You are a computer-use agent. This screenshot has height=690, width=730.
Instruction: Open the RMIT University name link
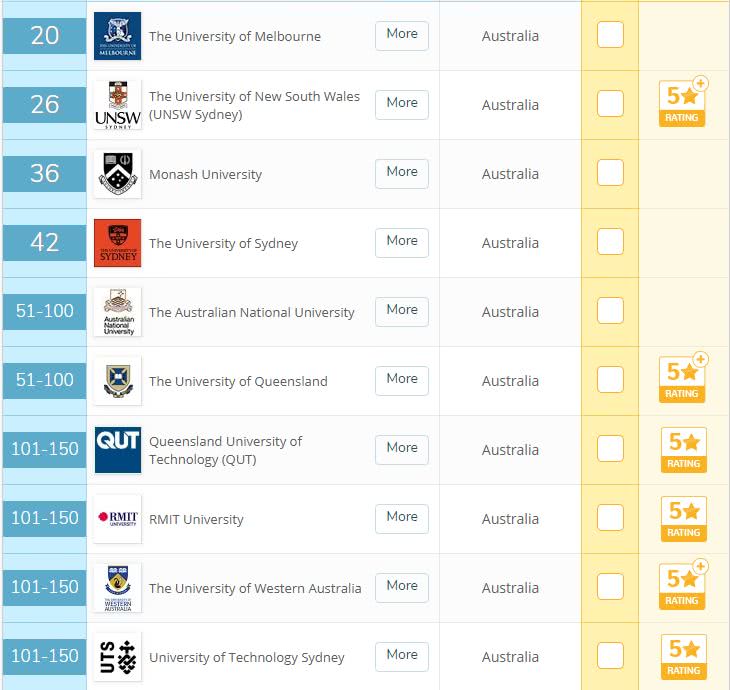pyautogui.click(x=196, y=519)
